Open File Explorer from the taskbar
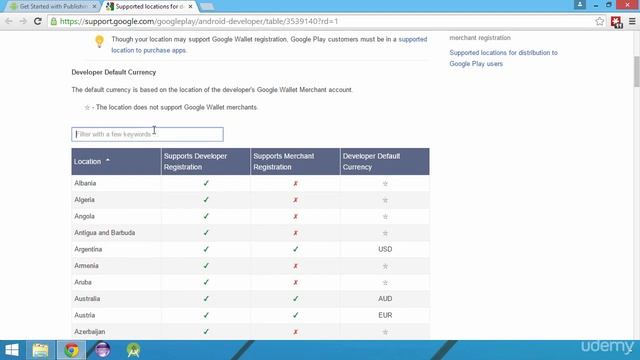 point(40,350)
